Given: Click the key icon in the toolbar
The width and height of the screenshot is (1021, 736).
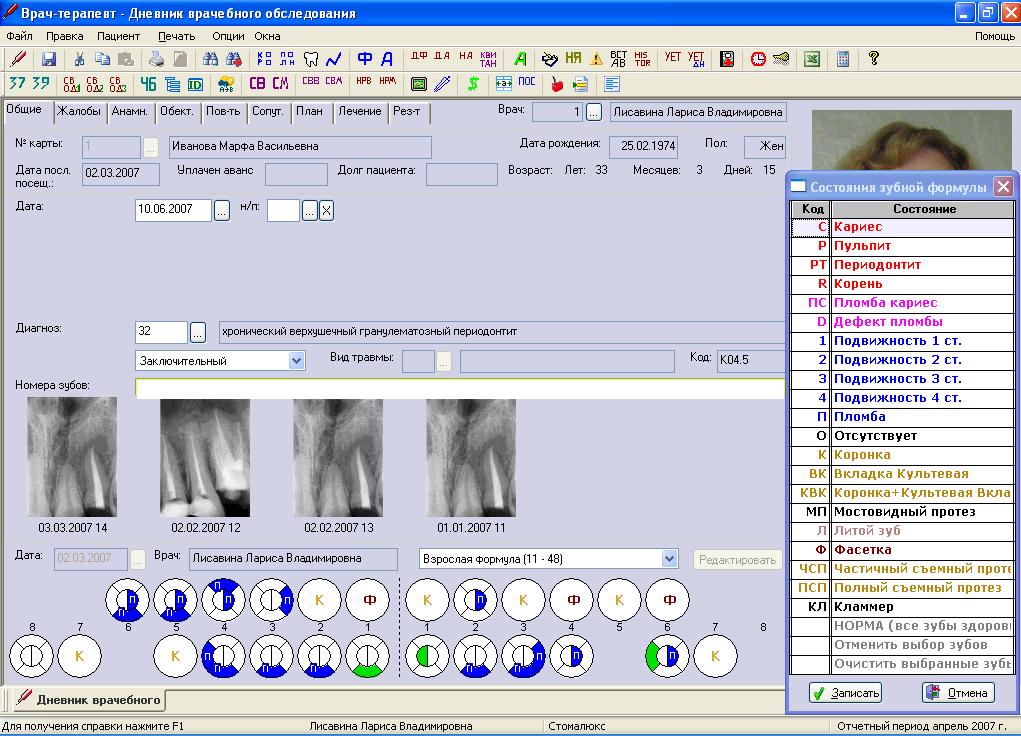Looking at the screenshot, I should (781, 59).
